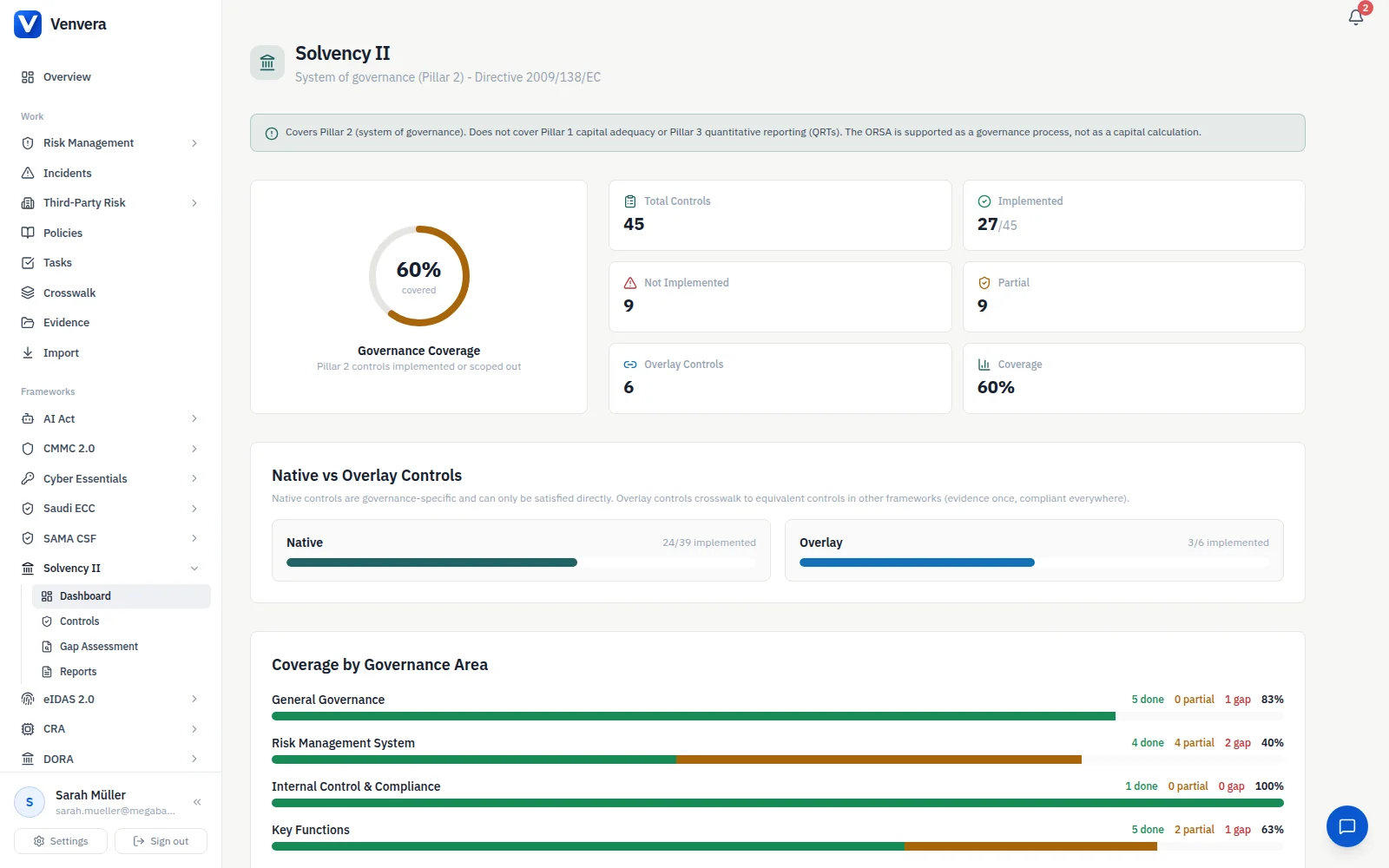Expand the CRA framework chevron
The height and width of the screenshot is (868, 1389).
[x=194, y=729]
